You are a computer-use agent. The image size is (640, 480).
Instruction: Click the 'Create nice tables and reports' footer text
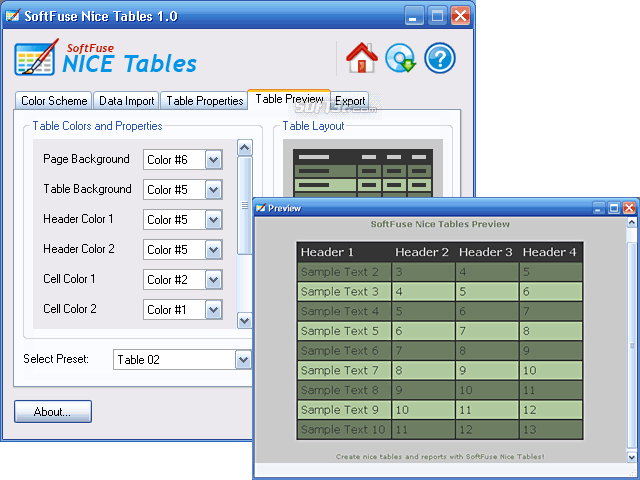(x=440, y=457)
